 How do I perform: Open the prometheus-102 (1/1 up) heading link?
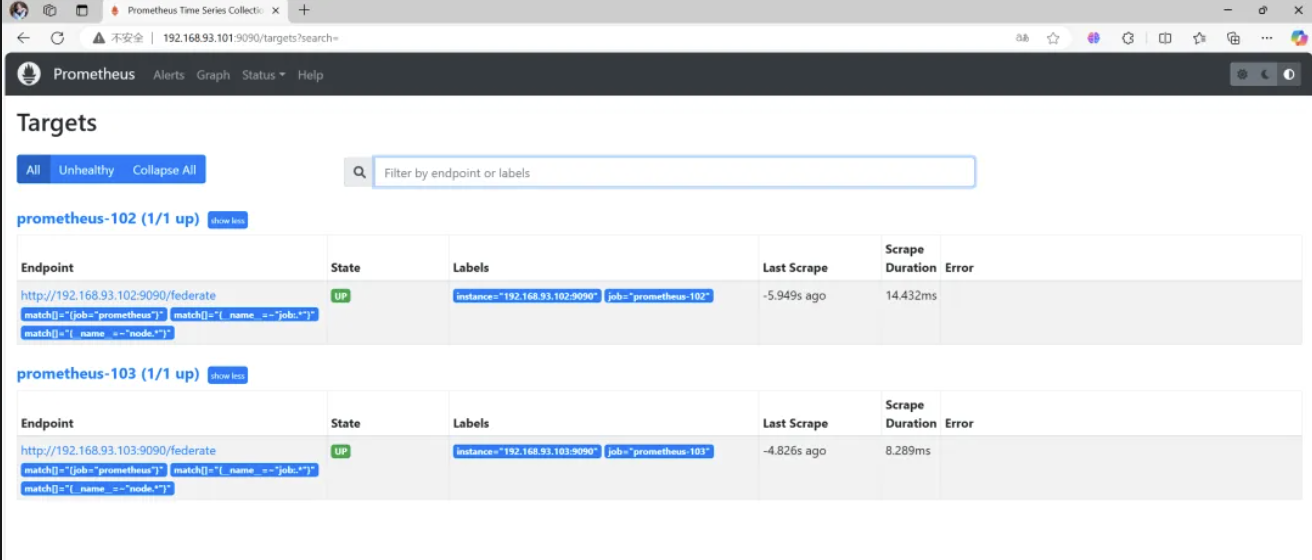pyautogui.click(x=108, y=218)
